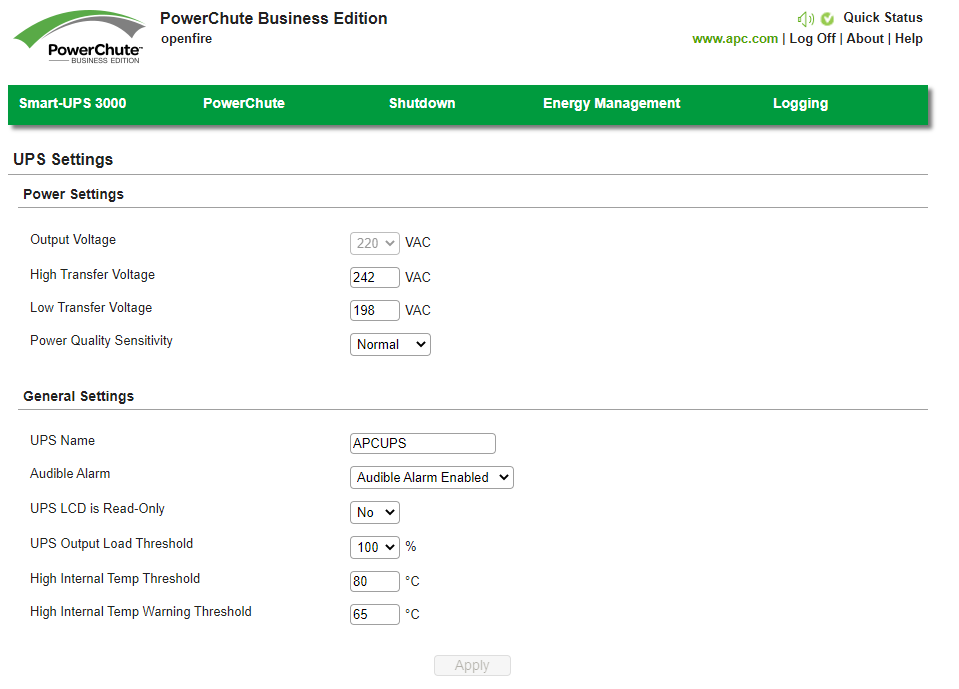The height and width of the screenshot is (689, 959).
Task: Click the High Internal Temp Threshold field
Action: coord(375,581)
